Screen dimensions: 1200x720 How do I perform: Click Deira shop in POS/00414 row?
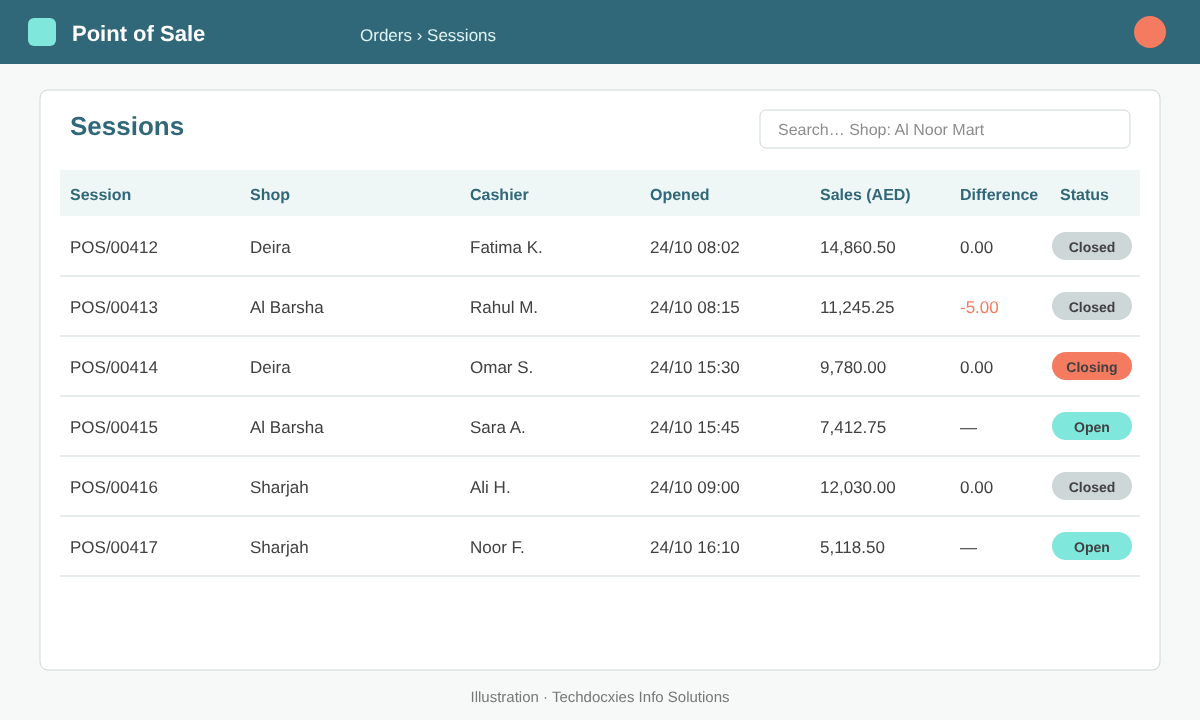pyautogui.click(x=270, y=367)
